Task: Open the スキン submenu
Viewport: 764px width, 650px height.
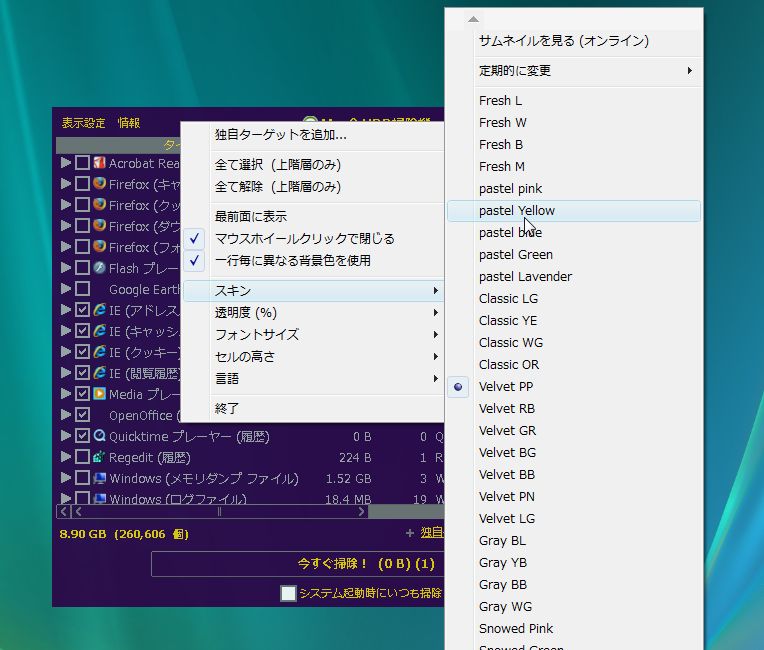Action: pyautogui.click(x=314, y=291)
